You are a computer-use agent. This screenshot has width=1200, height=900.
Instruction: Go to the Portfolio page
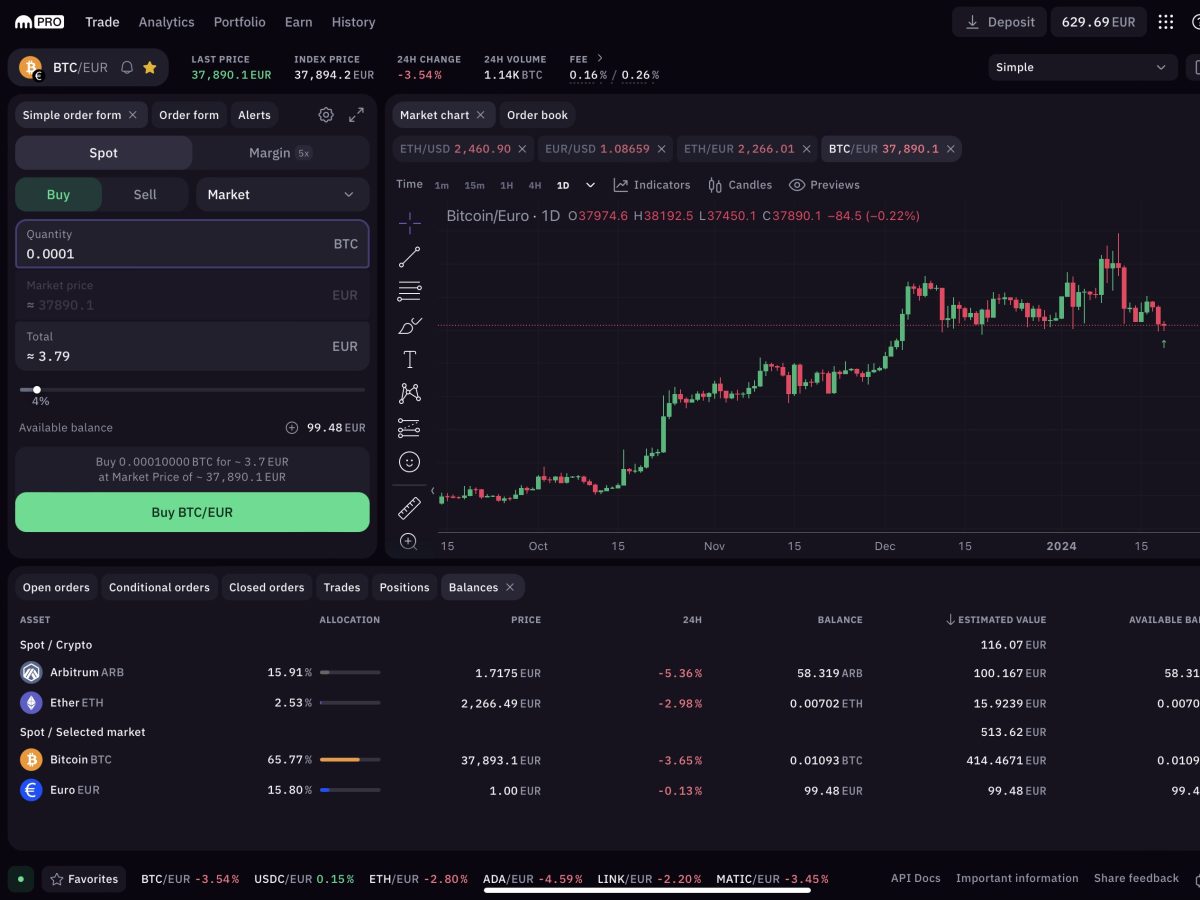(240, 22)
